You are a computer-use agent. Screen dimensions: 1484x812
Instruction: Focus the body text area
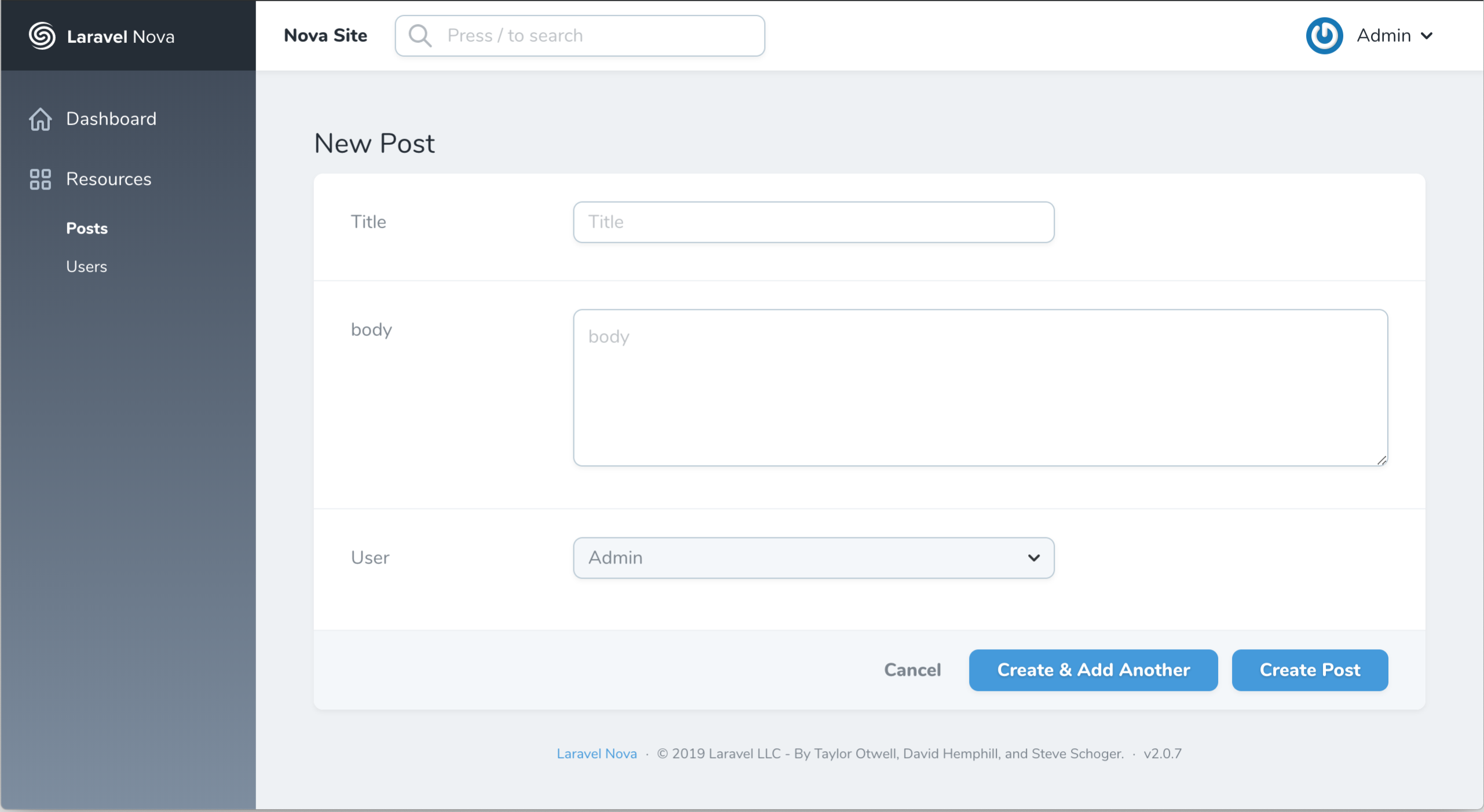point(980,388)
